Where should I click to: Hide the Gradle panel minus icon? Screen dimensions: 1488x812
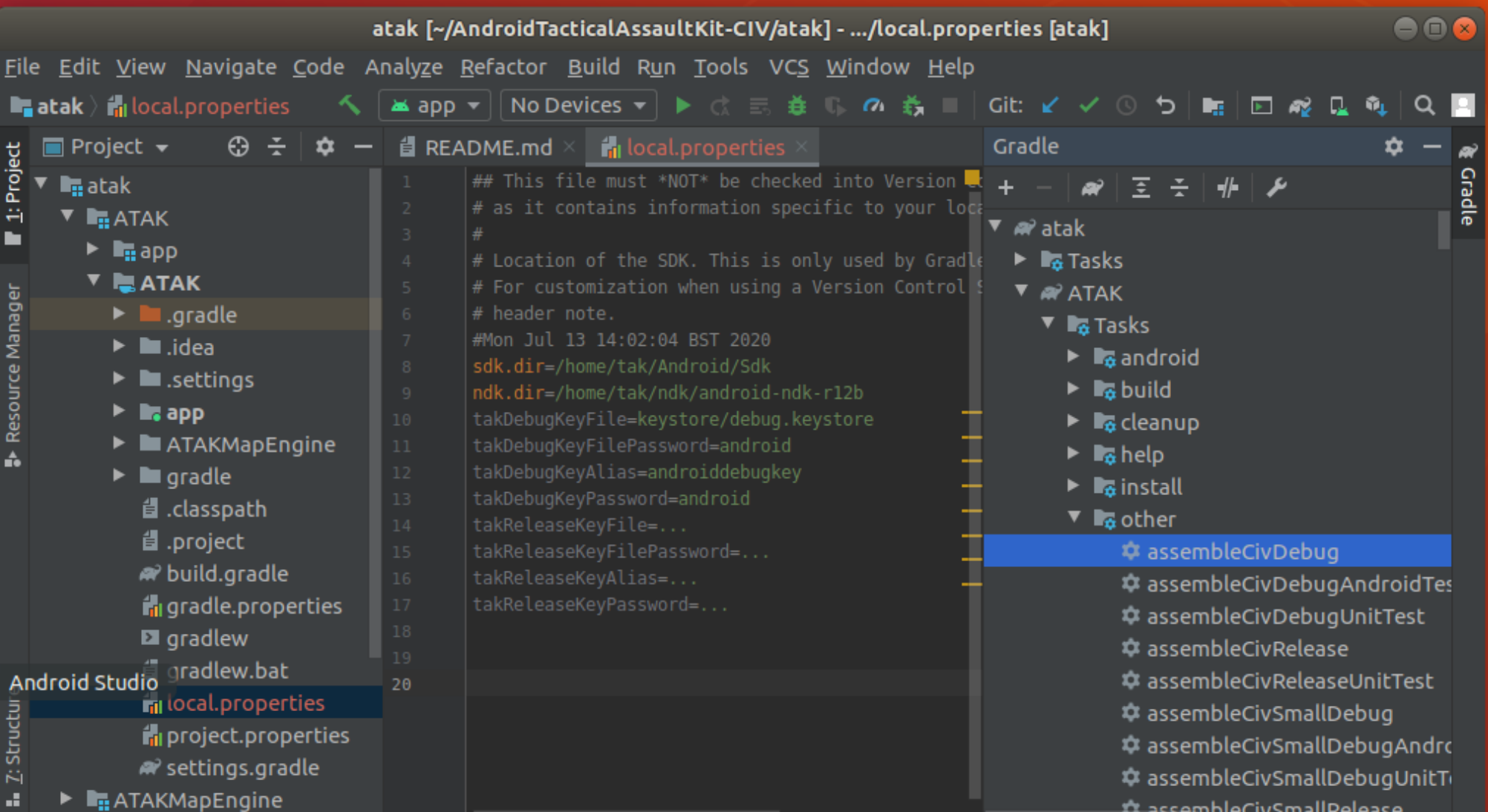pyautogui.click(x=1432, y=147)
